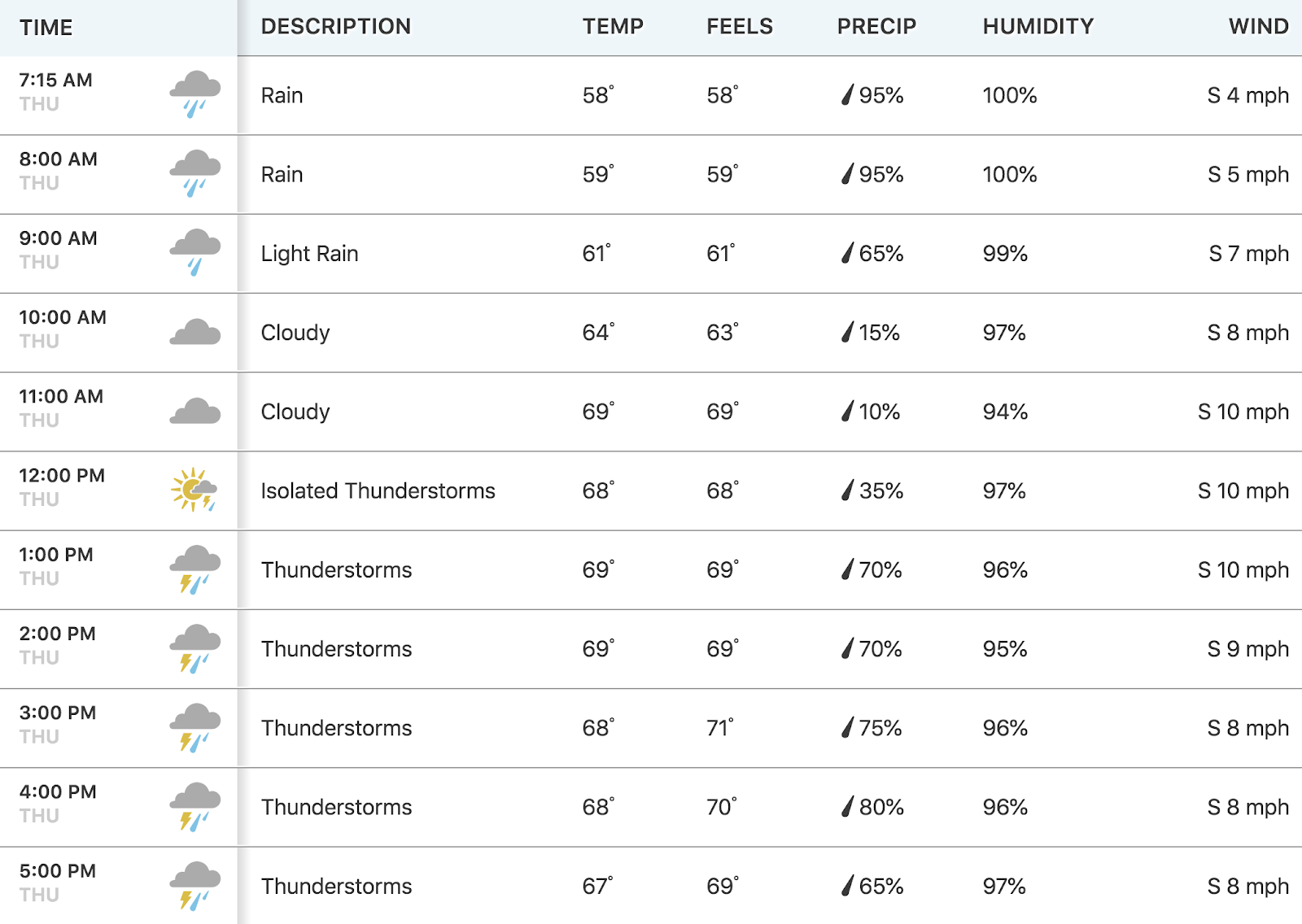Select the HUMIDITY column header
The image size is (1302, 924).
pyautogui.click(x=1038, y=27)
